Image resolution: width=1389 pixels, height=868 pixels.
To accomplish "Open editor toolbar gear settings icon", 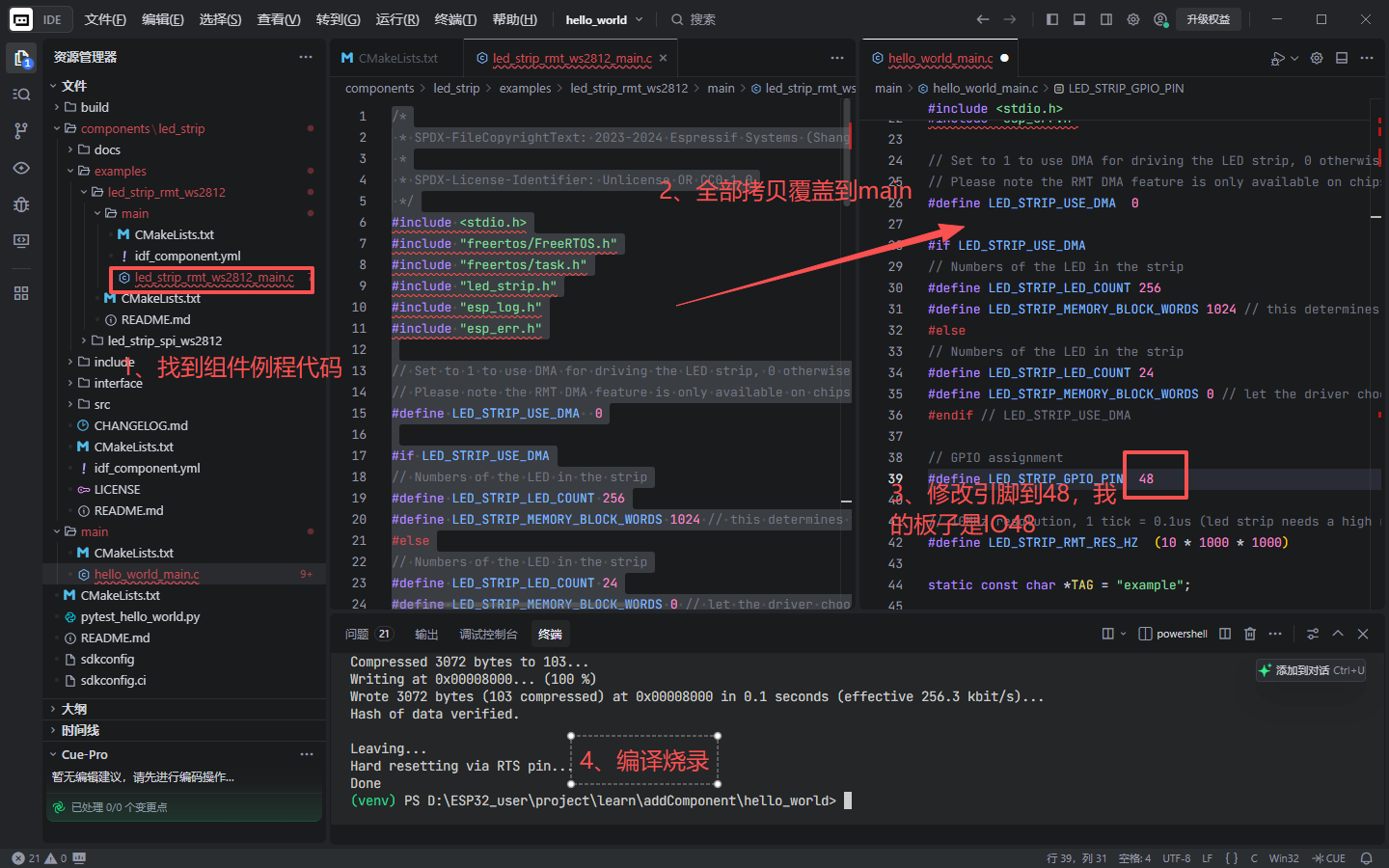I will pos(1317,59).
